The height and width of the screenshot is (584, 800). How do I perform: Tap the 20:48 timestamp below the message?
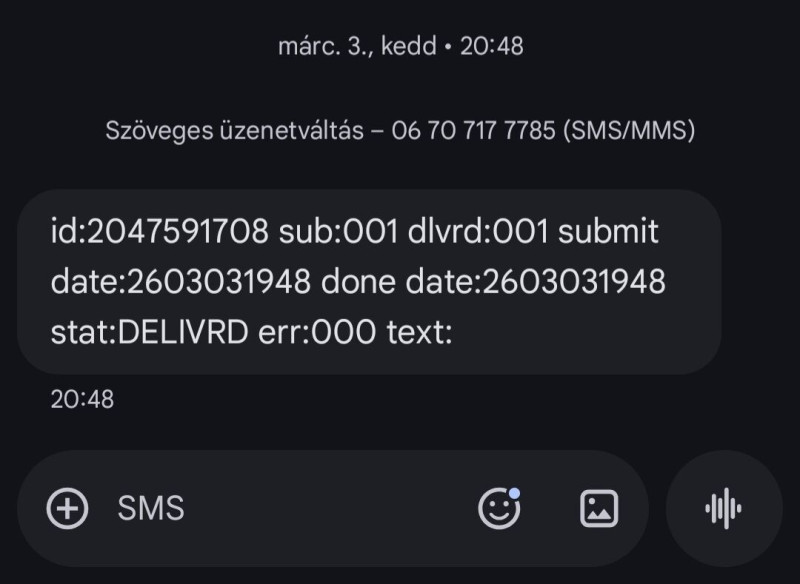pos(82,400)
